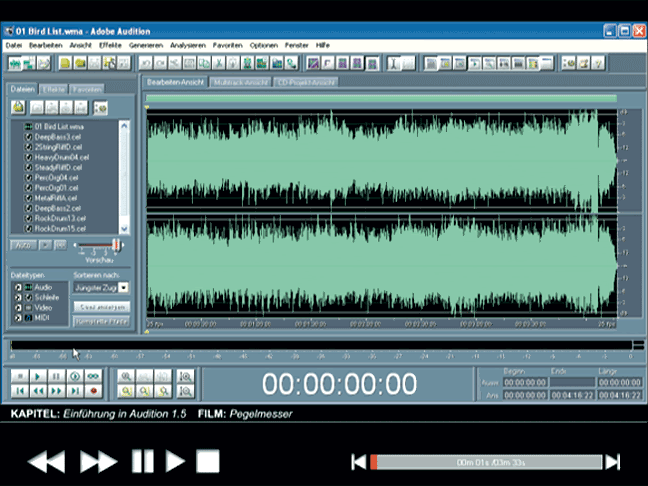
Task: Stop playback in Audition transport
Action: pos(20,376)
